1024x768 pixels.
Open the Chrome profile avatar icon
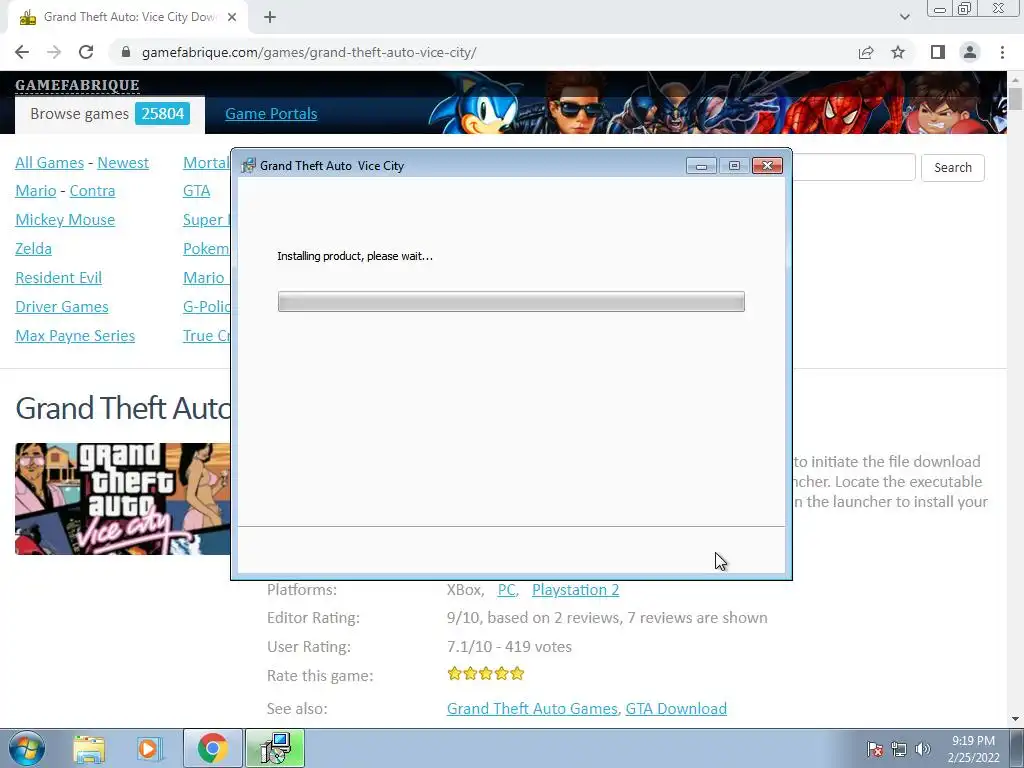click(970, 52)
